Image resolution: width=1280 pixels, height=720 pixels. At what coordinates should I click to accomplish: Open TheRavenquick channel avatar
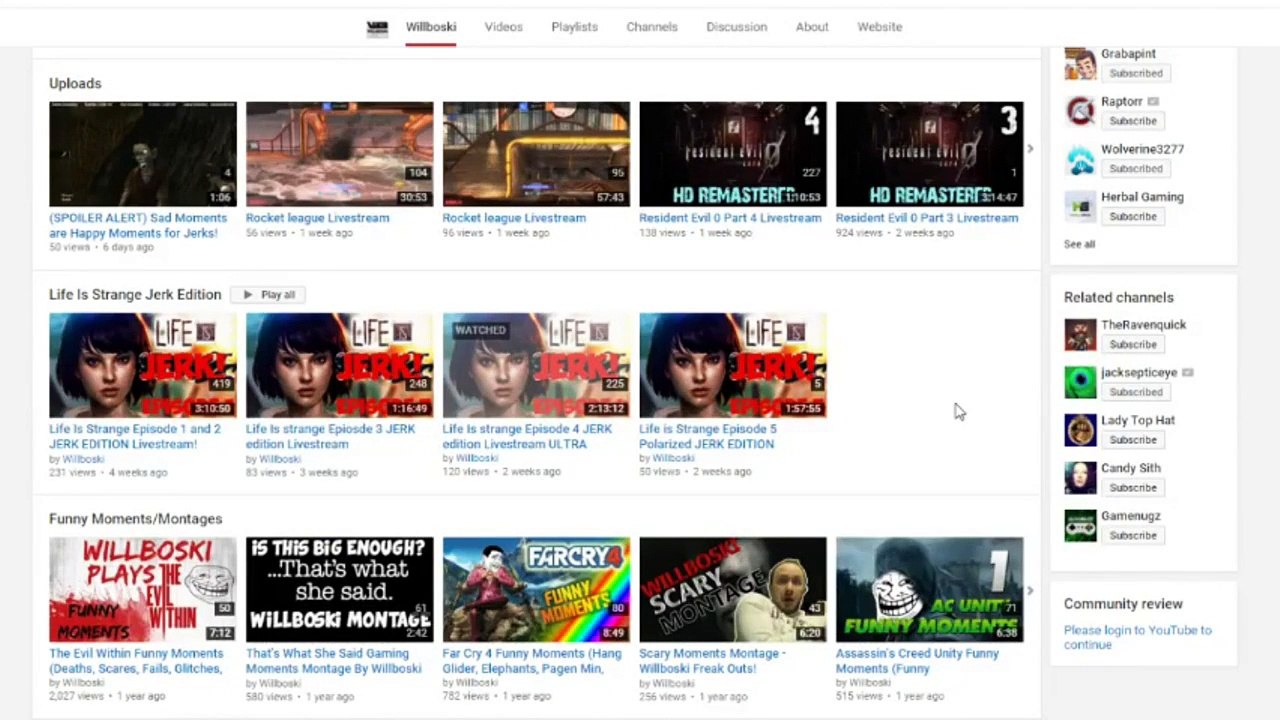(1080, 335)
